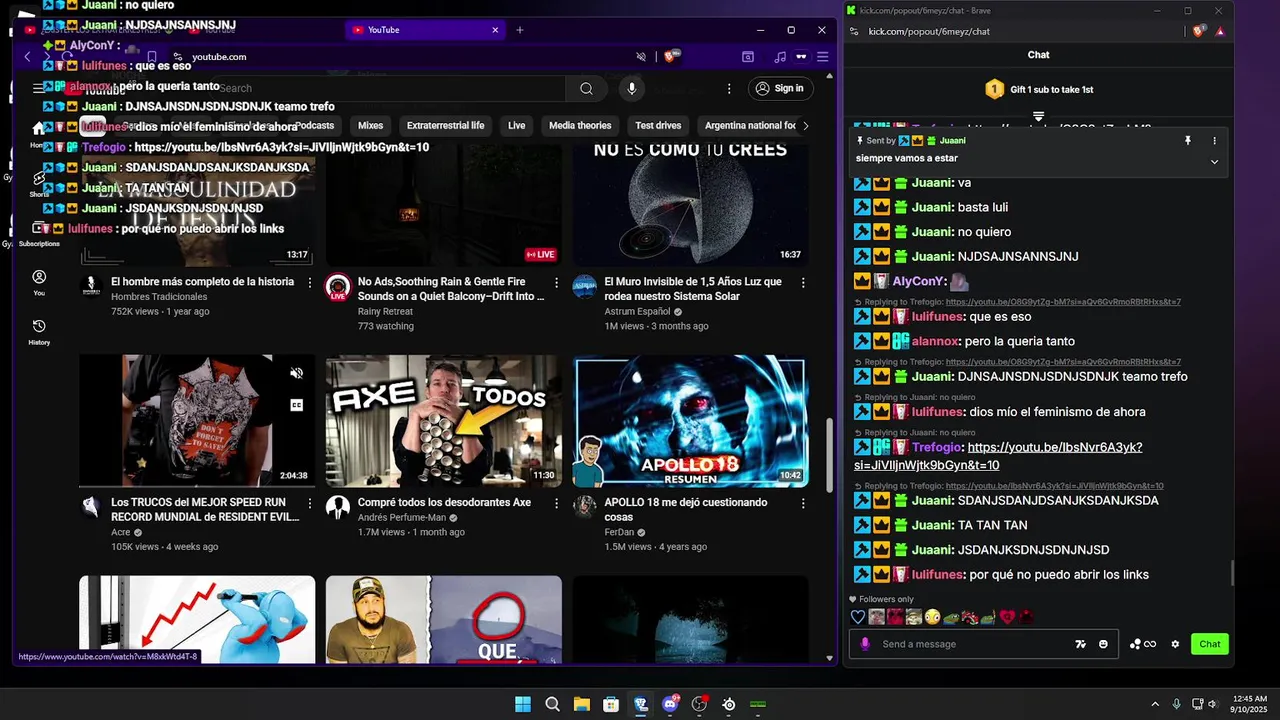
Task: Select the Podcasts filter chip
Action: coord(314,126)
